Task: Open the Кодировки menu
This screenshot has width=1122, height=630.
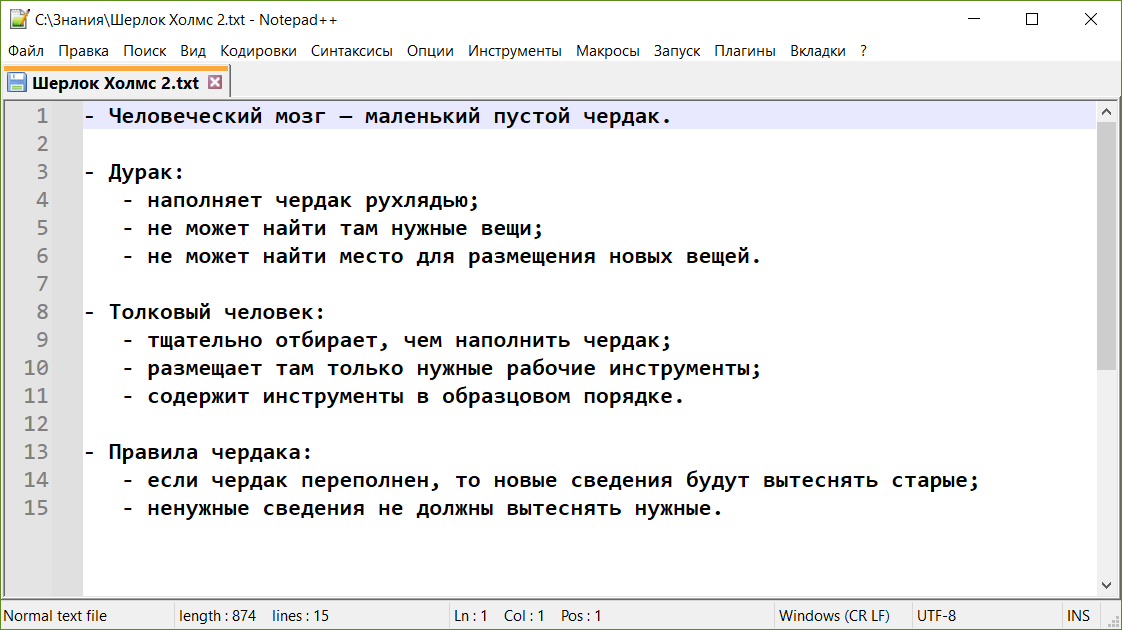Action: [258, 51]
